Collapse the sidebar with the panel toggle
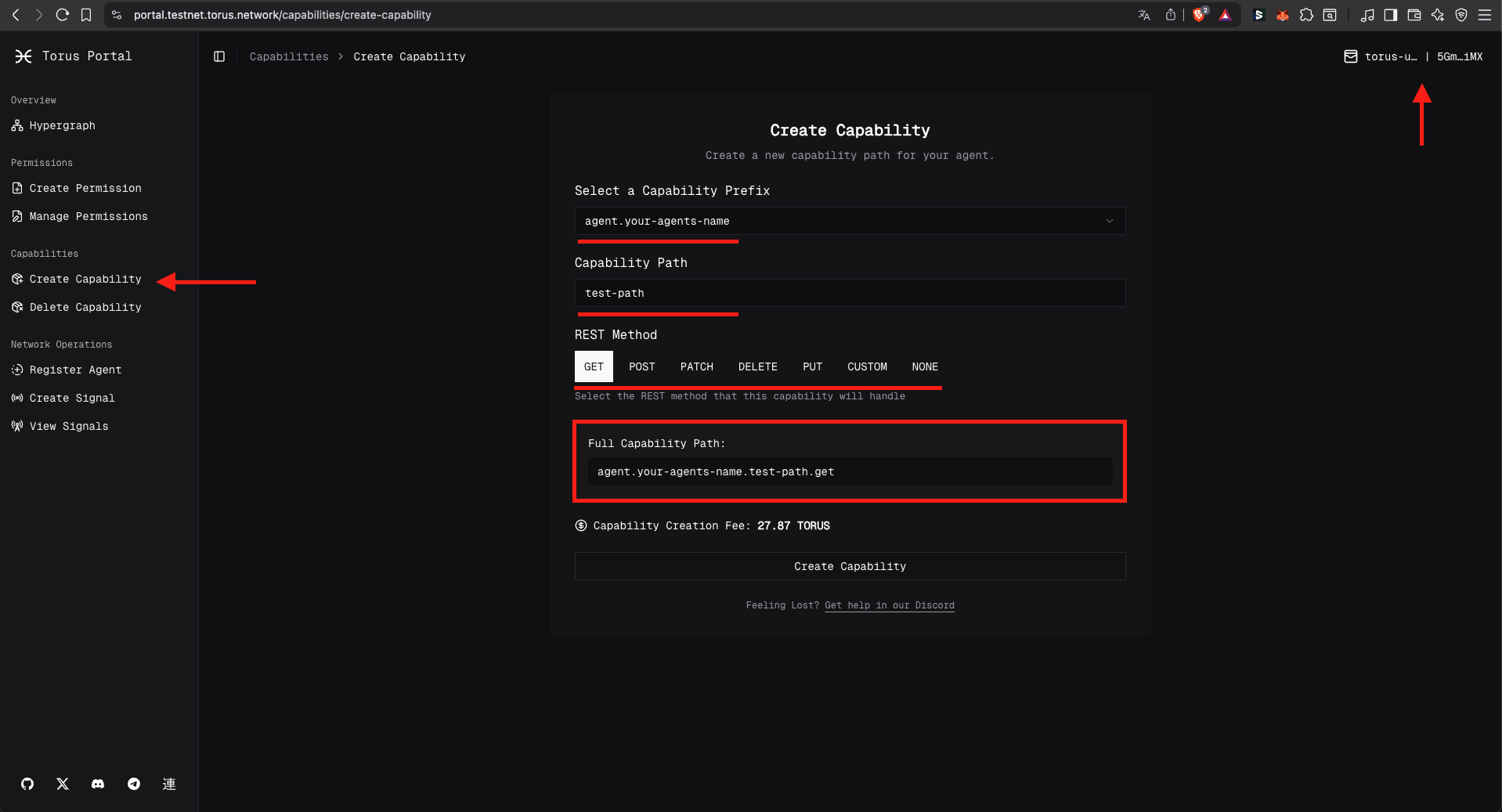The image size is (1502, 812). tap(219, 56)
